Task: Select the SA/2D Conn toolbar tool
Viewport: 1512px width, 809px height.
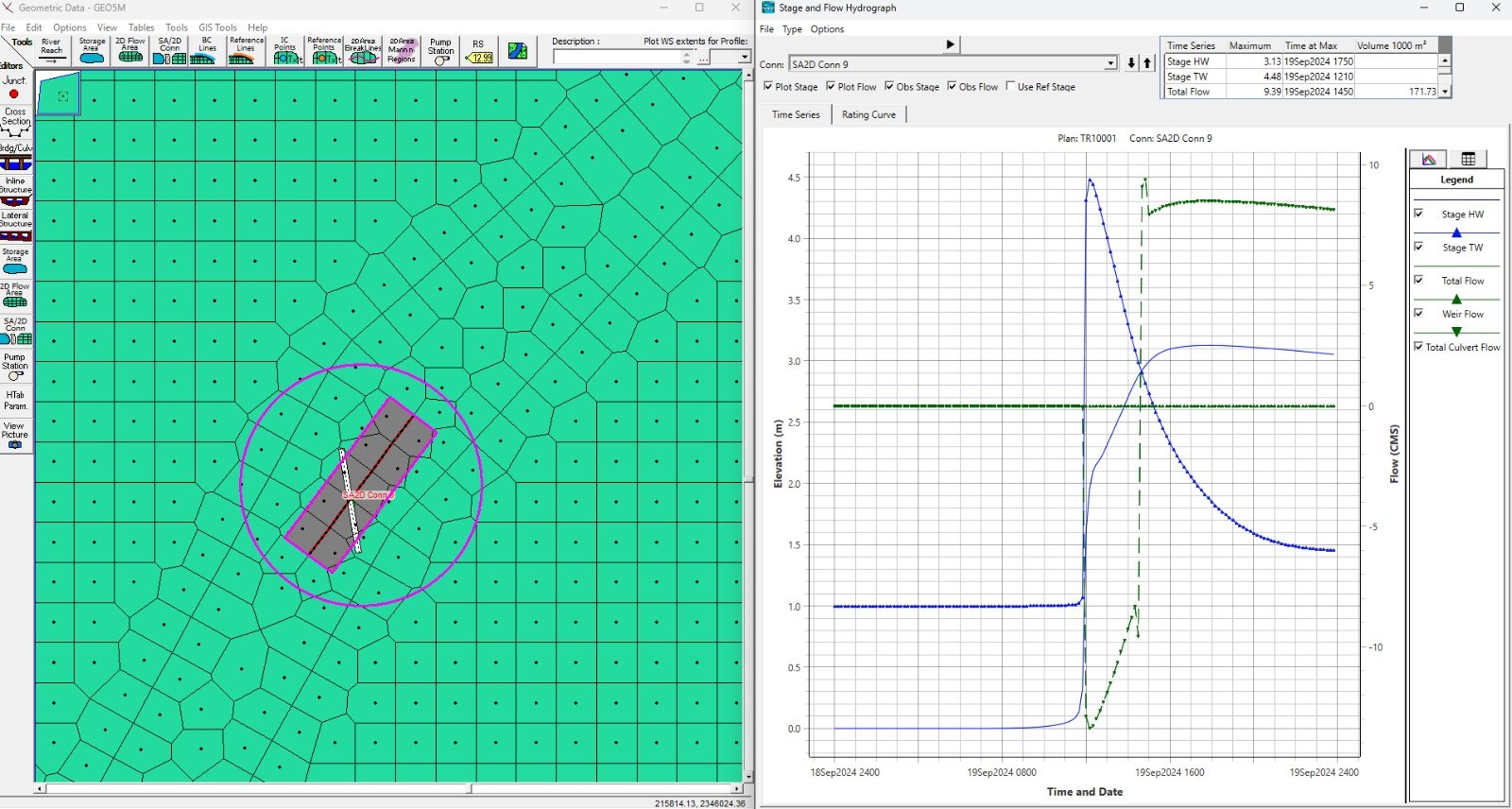Action: (x=169, y=51)
